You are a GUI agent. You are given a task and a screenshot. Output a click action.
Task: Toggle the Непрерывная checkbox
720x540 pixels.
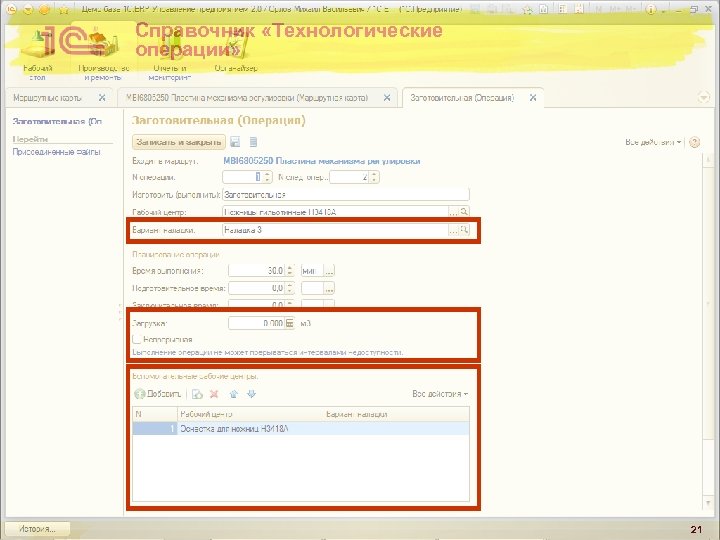(136, 340)
